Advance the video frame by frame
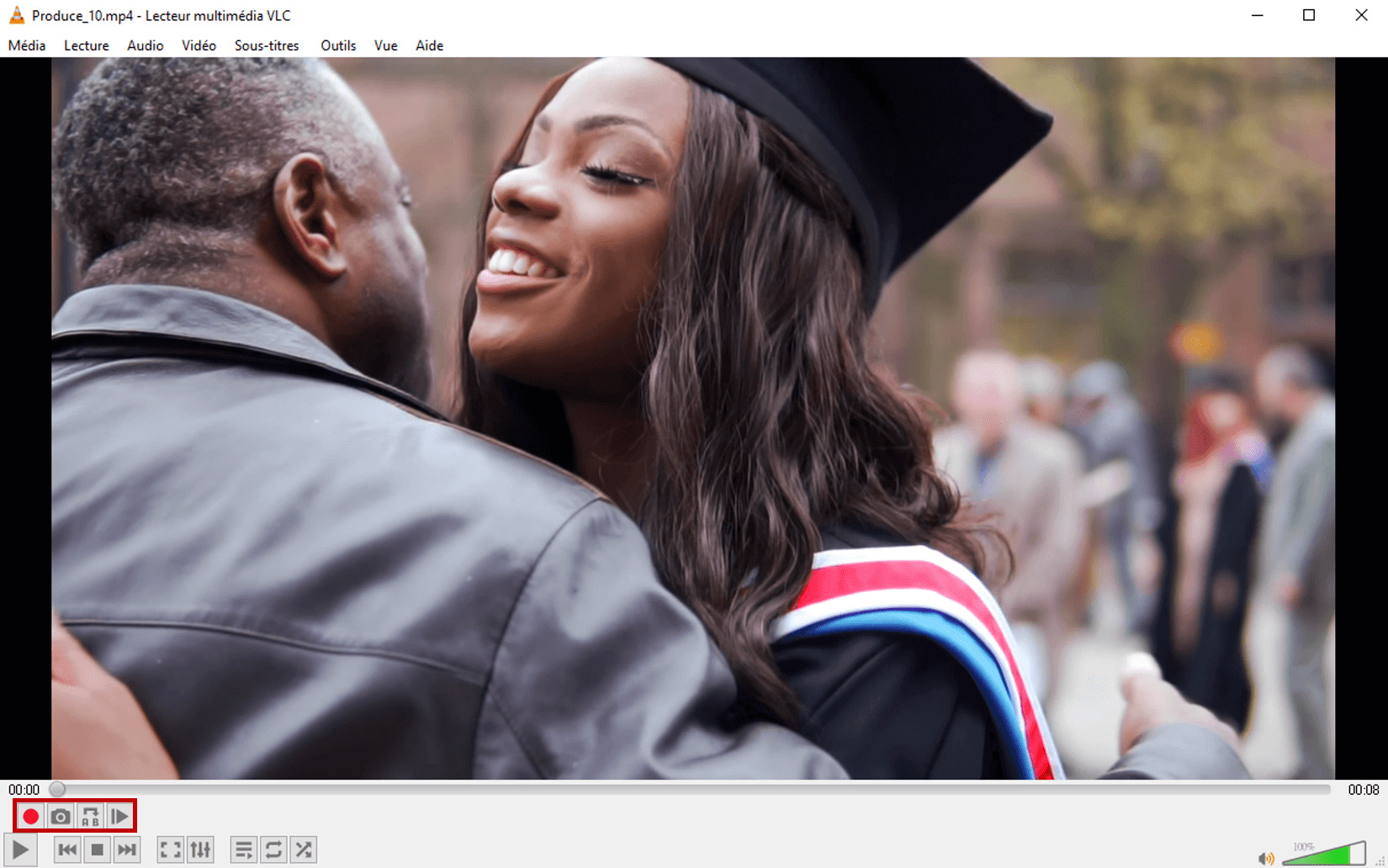The image size is (1388, 868). pos(119,815)
